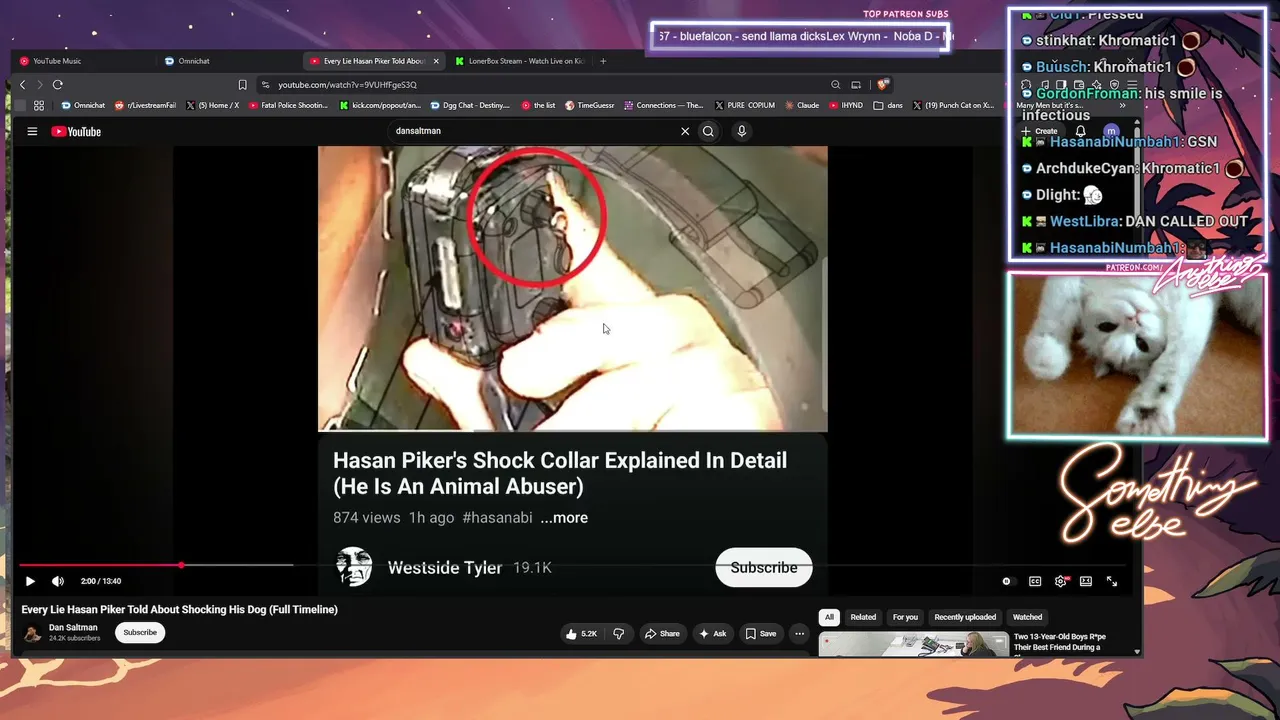
Task: Like the video with 5.2K likes
Action: pos(582,633)
